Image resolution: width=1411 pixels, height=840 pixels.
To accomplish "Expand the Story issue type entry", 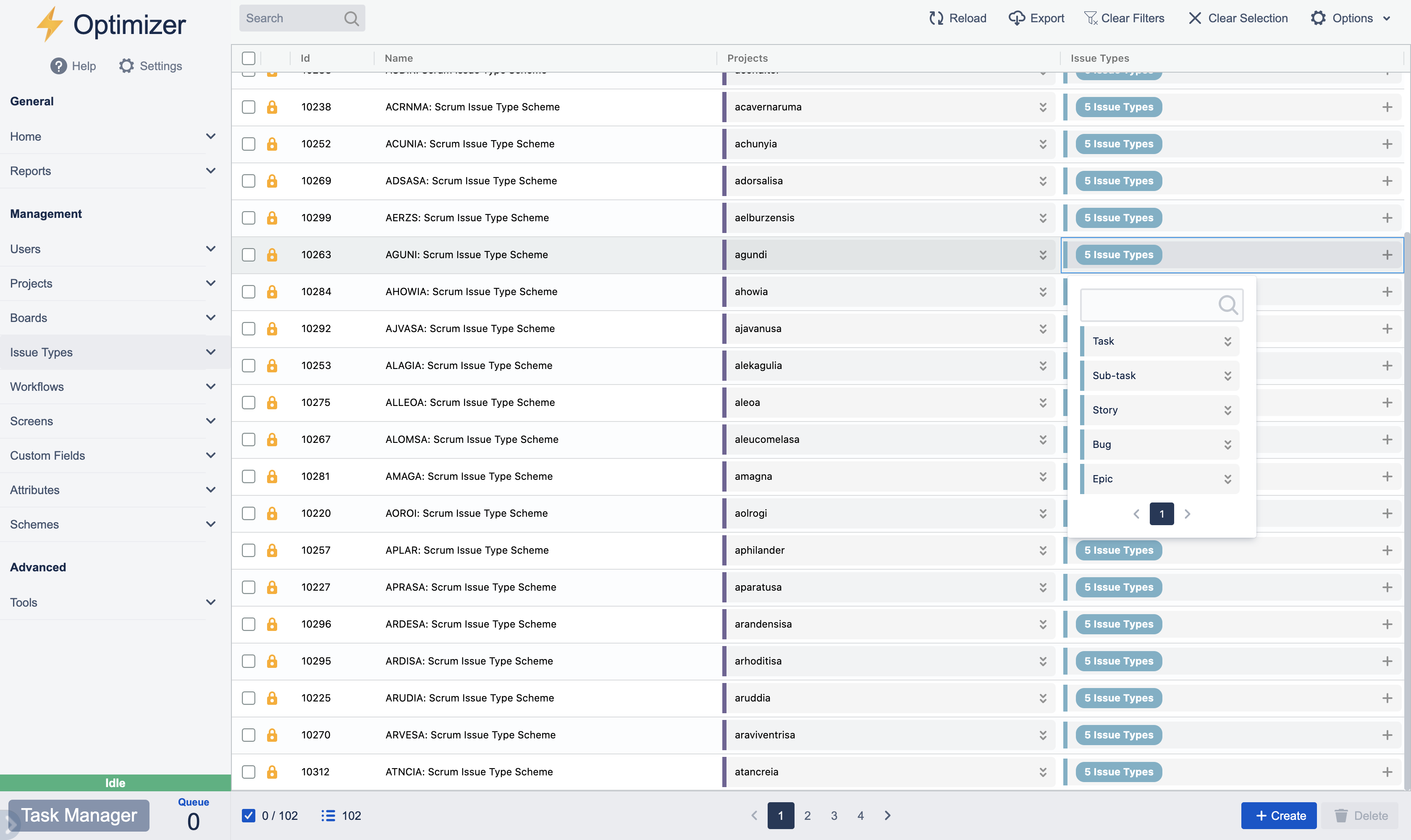I will click(1227, 410).
